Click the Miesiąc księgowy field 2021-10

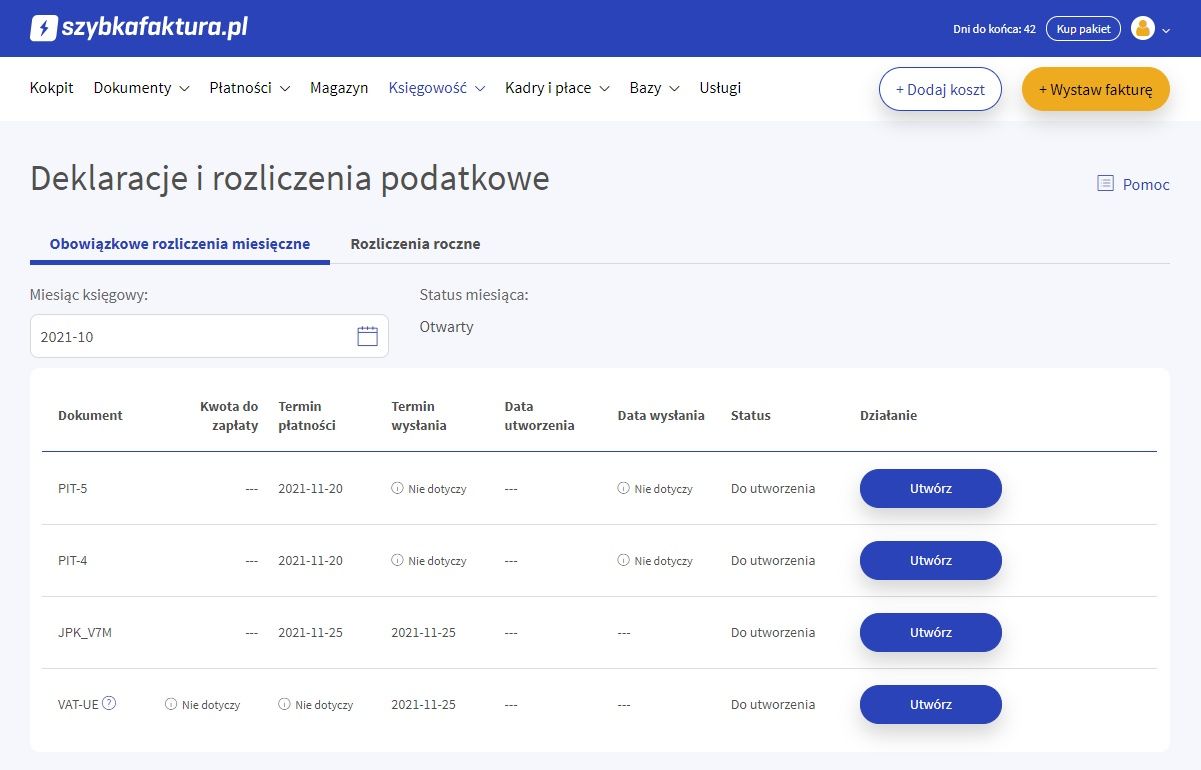pos(209,337)
